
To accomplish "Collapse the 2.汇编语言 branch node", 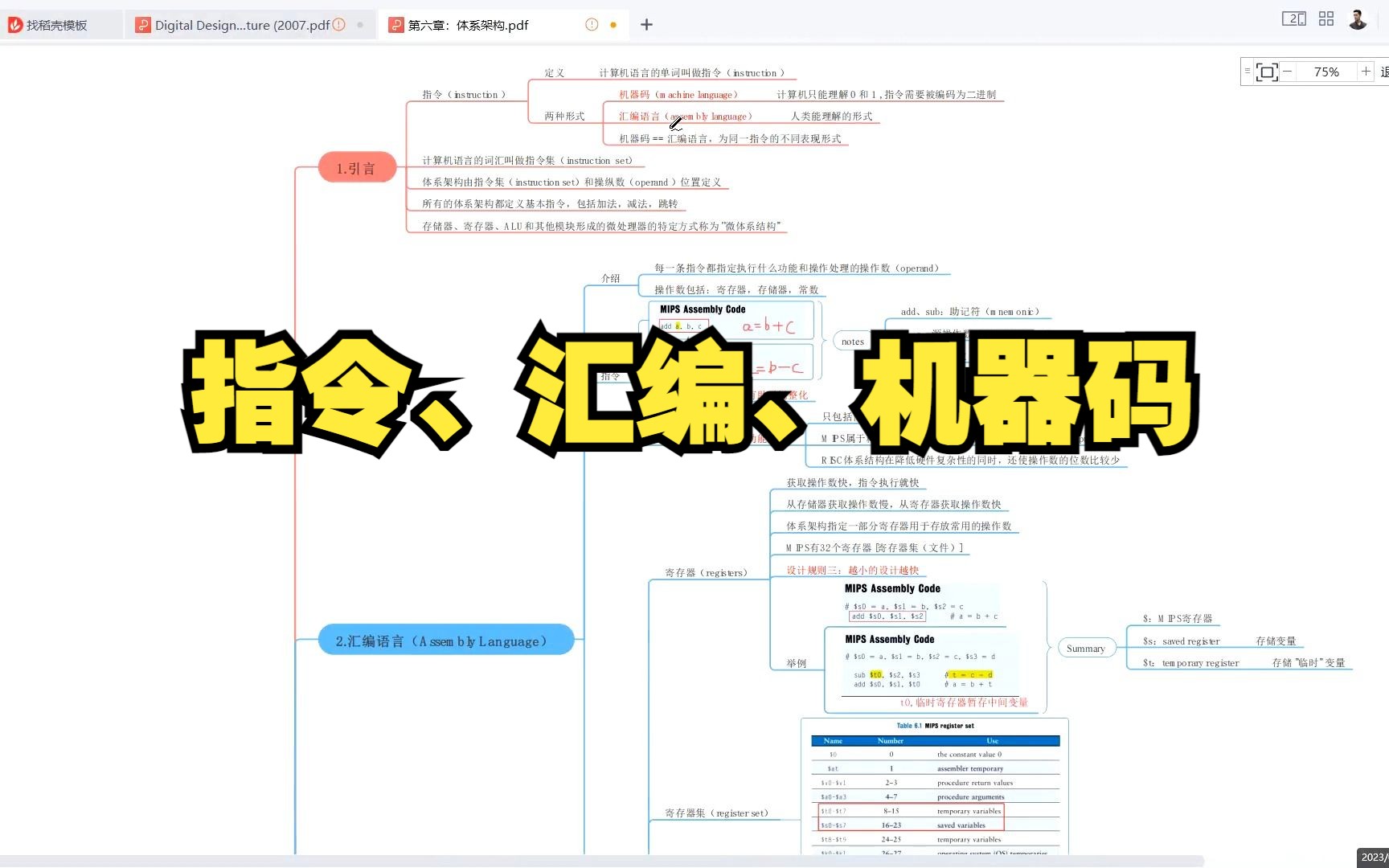I will click(445, 641).
